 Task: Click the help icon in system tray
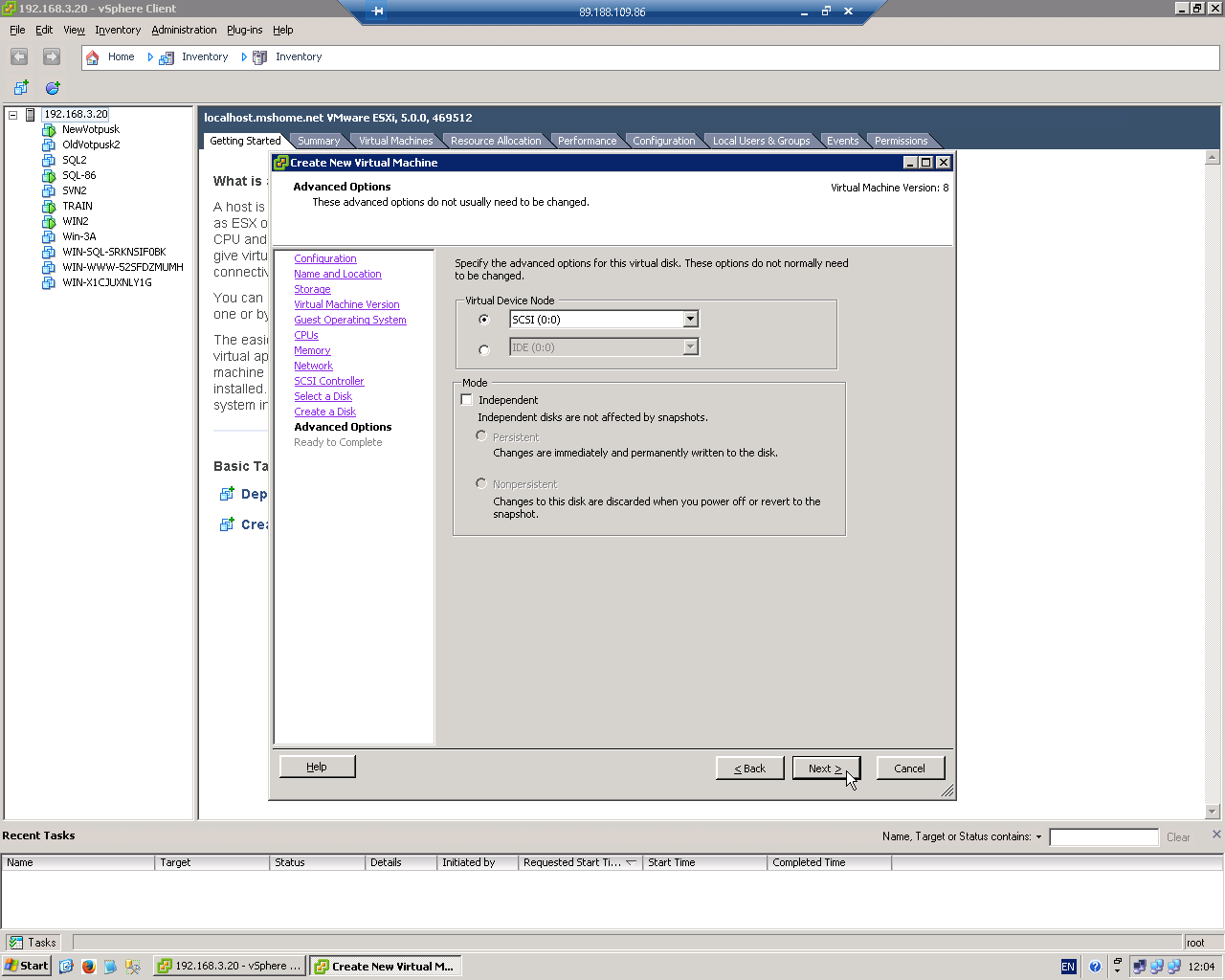(x=1094, y=967)
